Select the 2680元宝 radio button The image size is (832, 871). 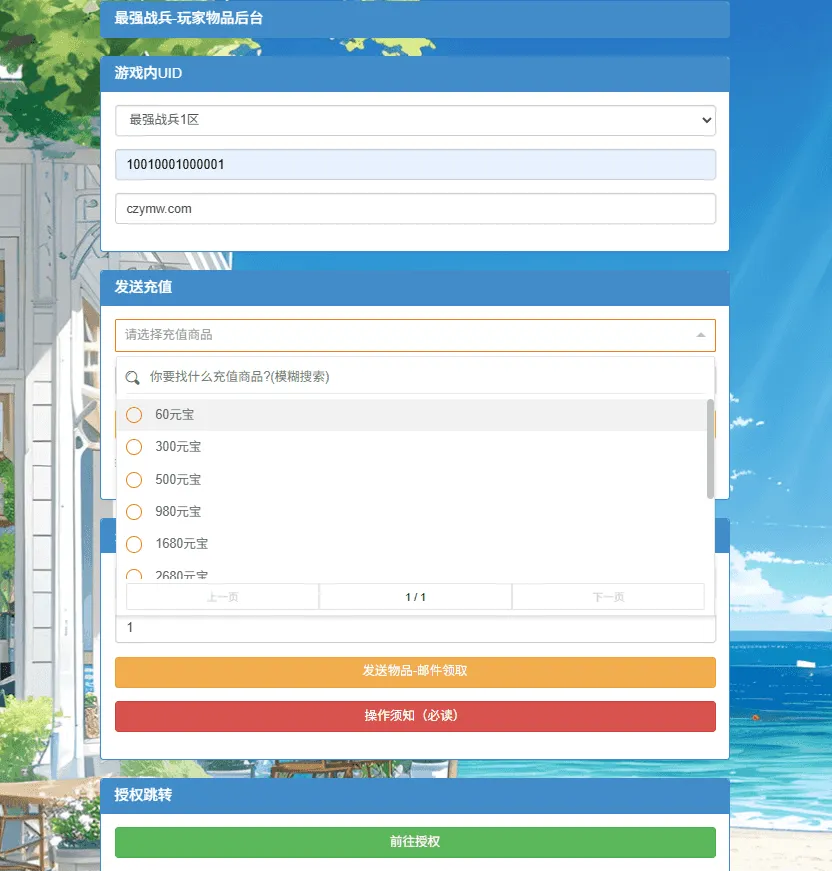tap(134, 574)
